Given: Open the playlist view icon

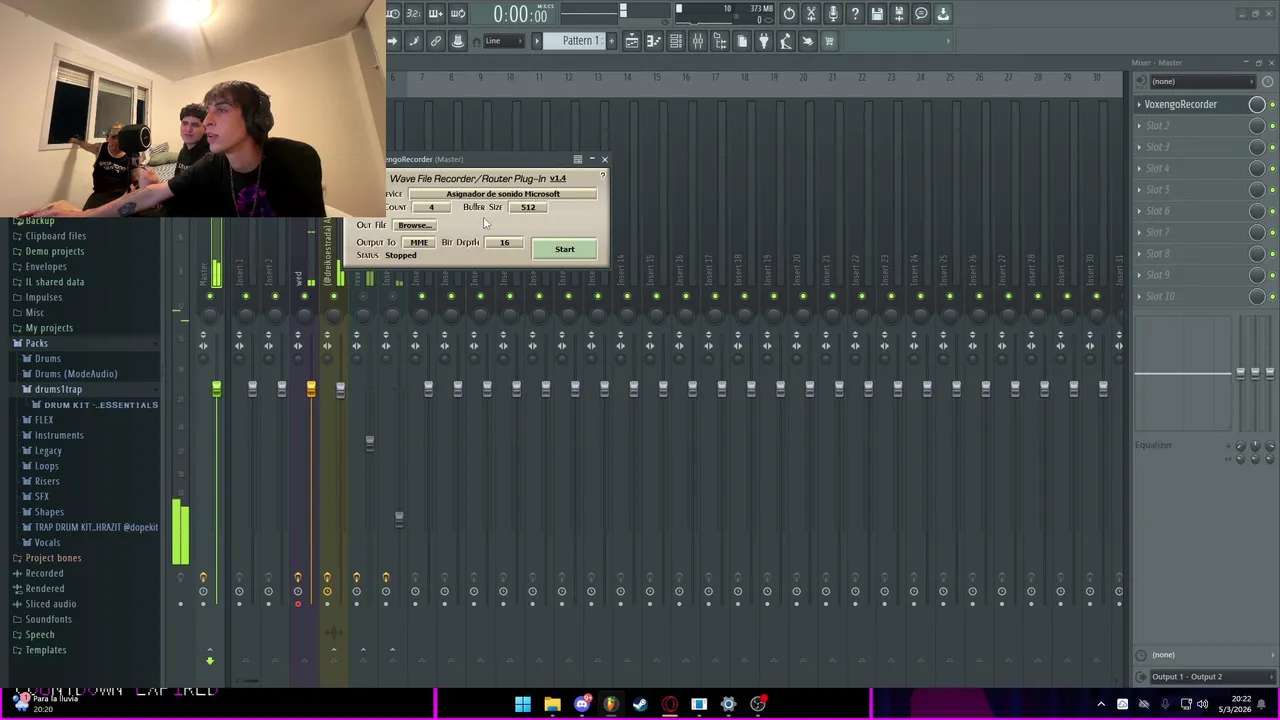Looking at the screenshot, I should 632,41.
